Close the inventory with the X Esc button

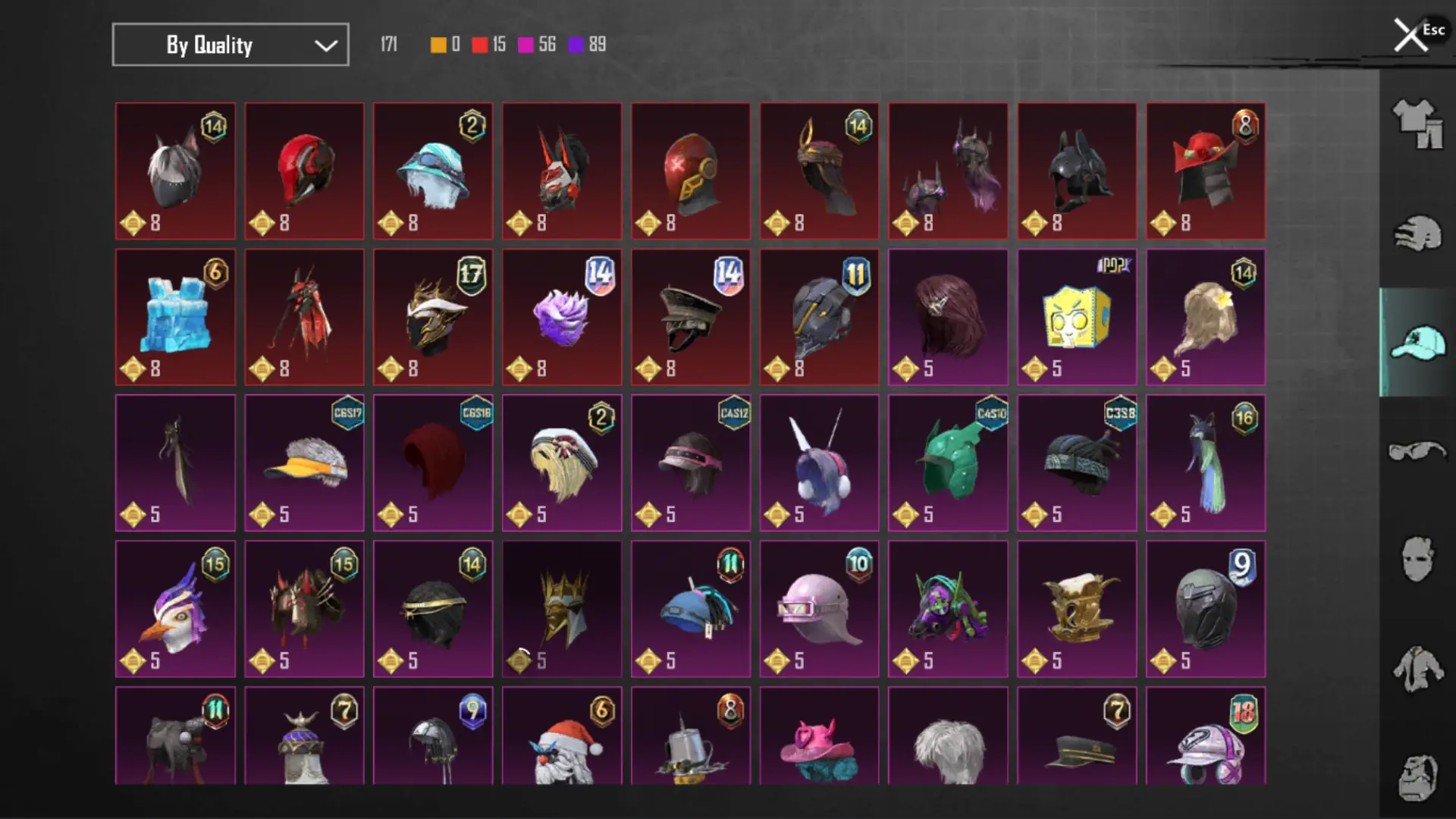click(1417, 34)
